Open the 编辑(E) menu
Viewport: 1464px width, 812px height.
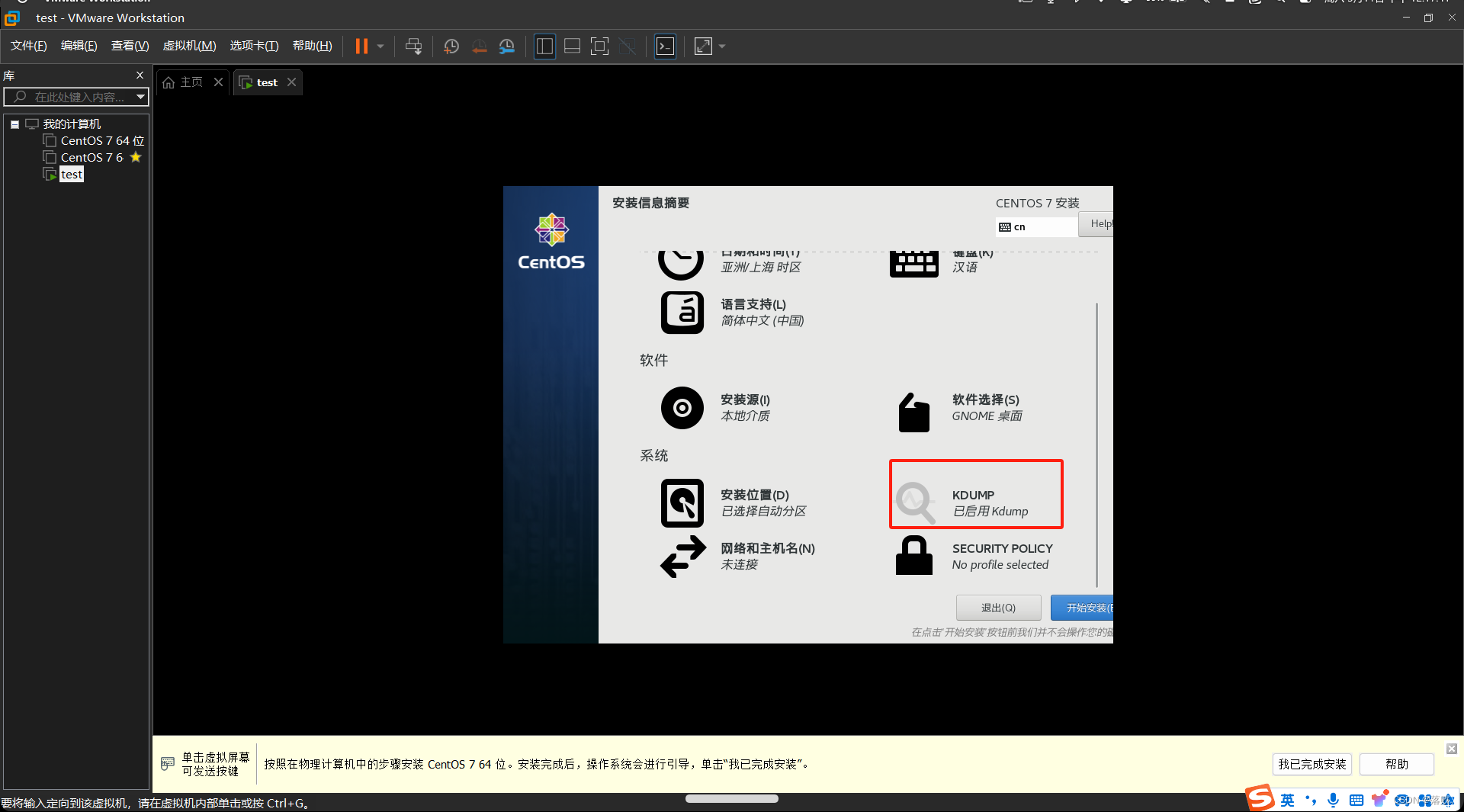[x=79, y=46]
